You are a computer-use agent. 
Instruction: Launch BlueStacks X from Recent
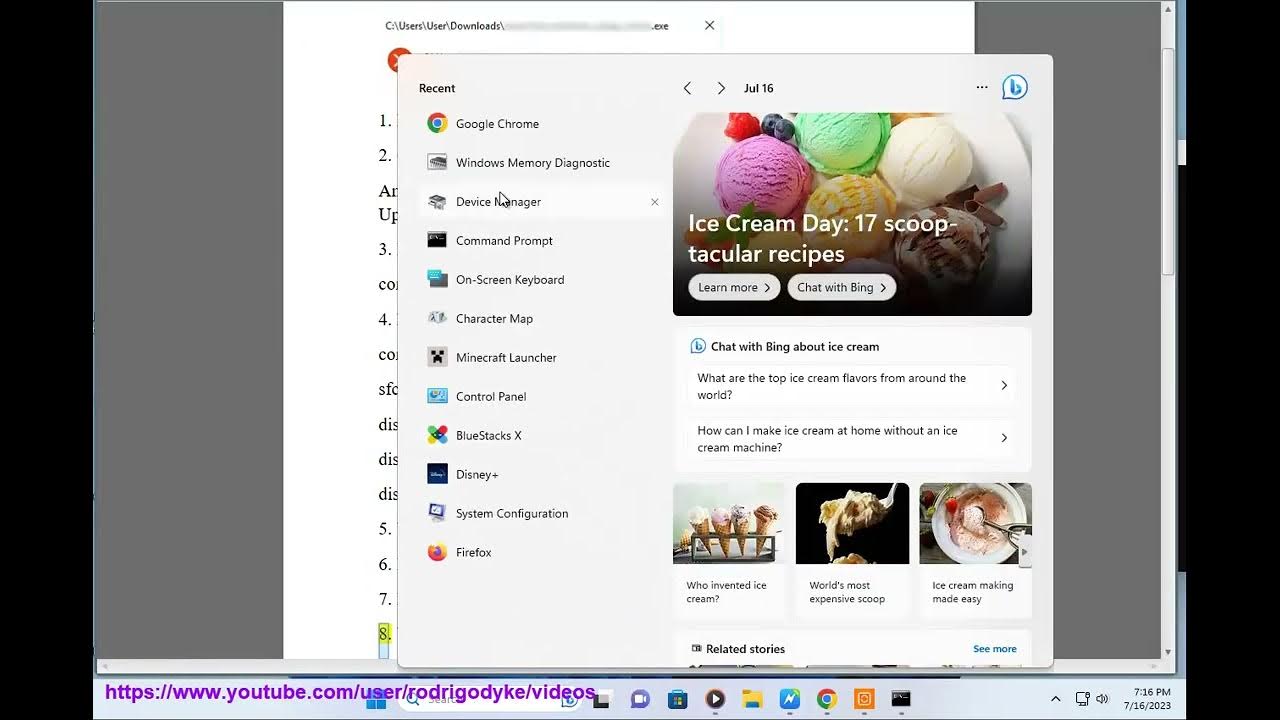pyautogui.click(x=540, y=435)
